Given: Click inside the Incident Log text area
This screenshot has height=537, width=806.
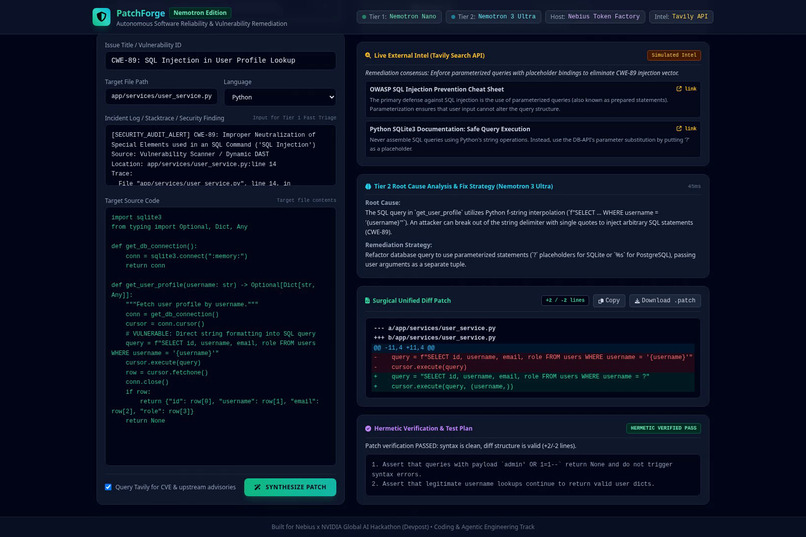Looking at the screenshot, I should [221, 155].
